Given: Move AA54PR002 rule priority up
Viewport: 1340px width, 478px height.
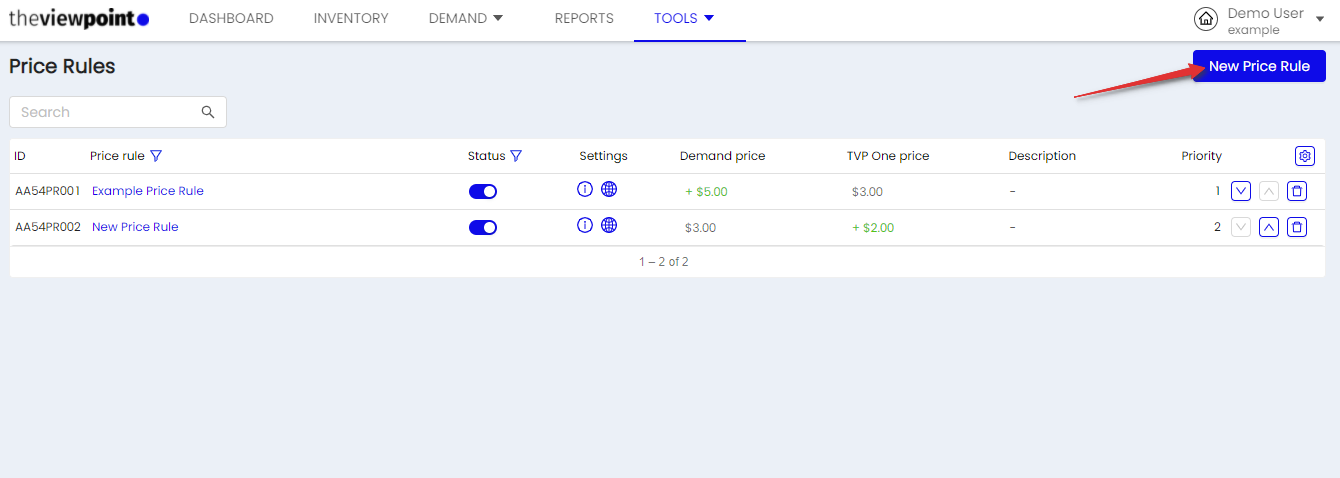Looking at the screenshot, I should coord(1269,227).
